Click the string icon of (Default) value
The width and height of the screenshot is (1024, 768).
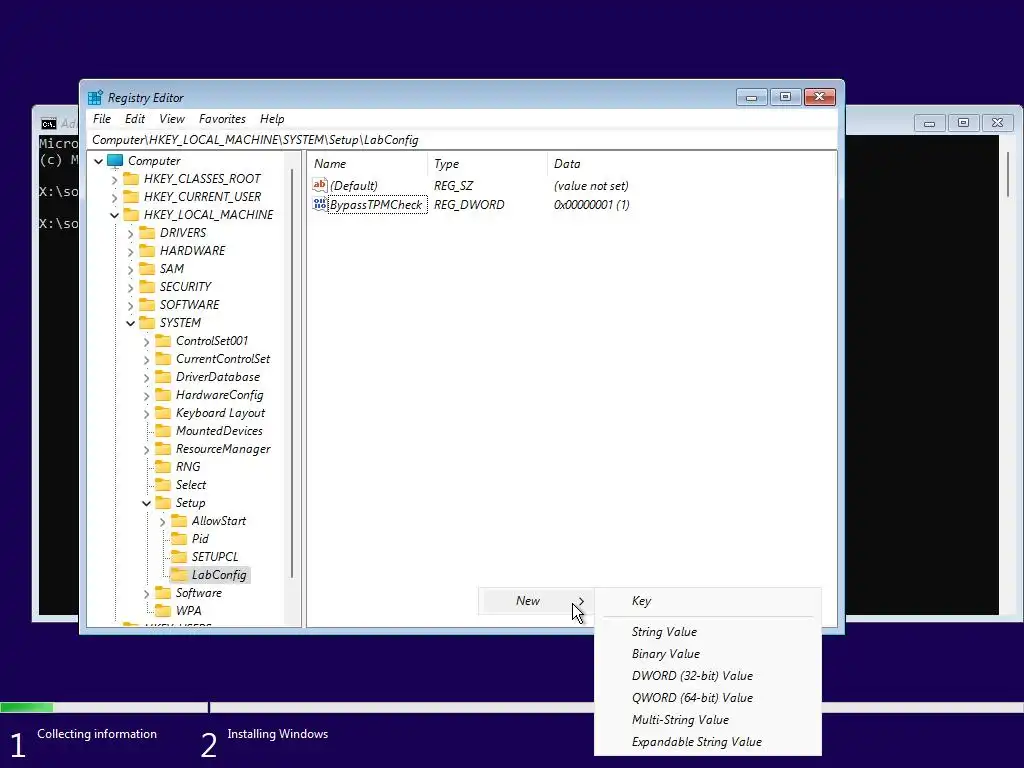(x=319, y=185)
